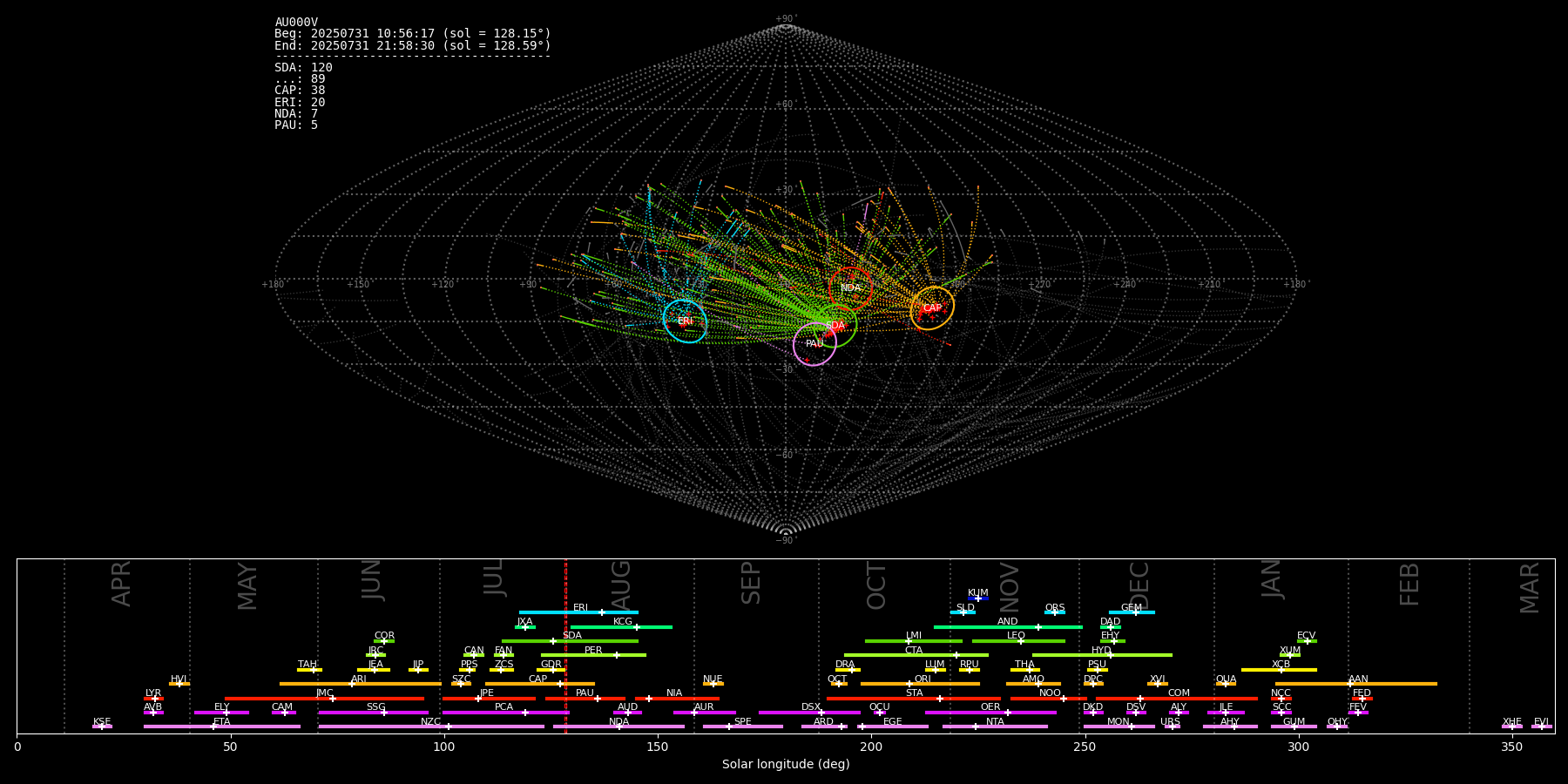Click the light-green HYD shower bar
1568x784 pixels.
click(1102, 655)
